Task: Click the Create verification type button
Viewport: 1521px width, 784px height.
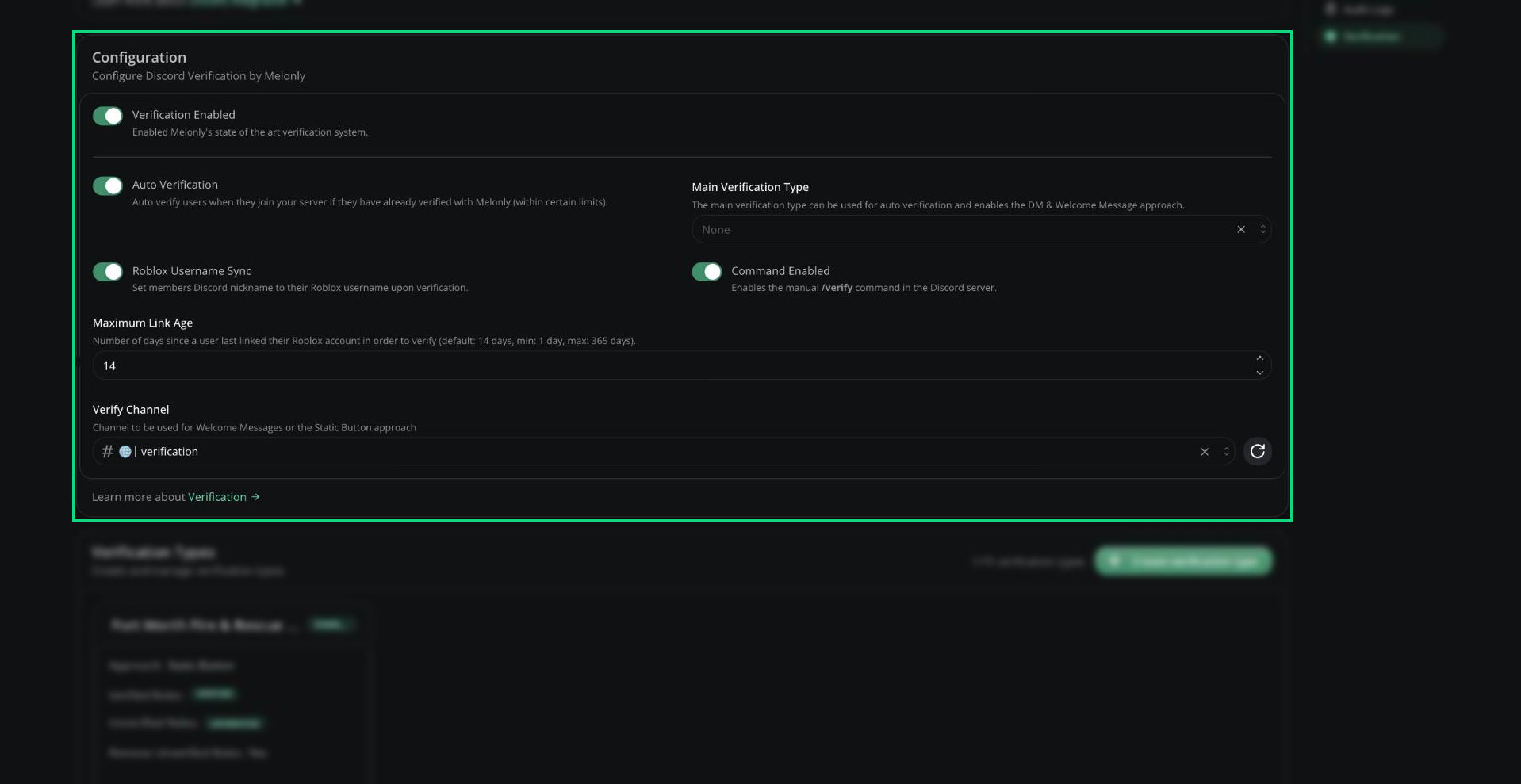Action: click(1183, 561)
